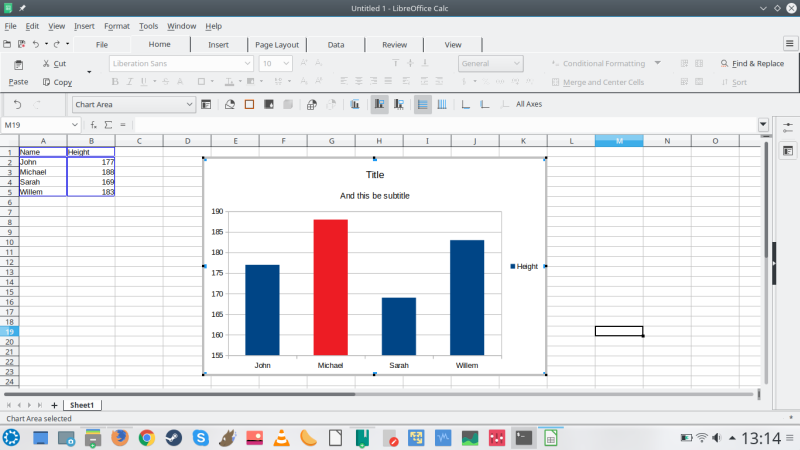Toggle vertical grid lines

click(x=442, y=104)
